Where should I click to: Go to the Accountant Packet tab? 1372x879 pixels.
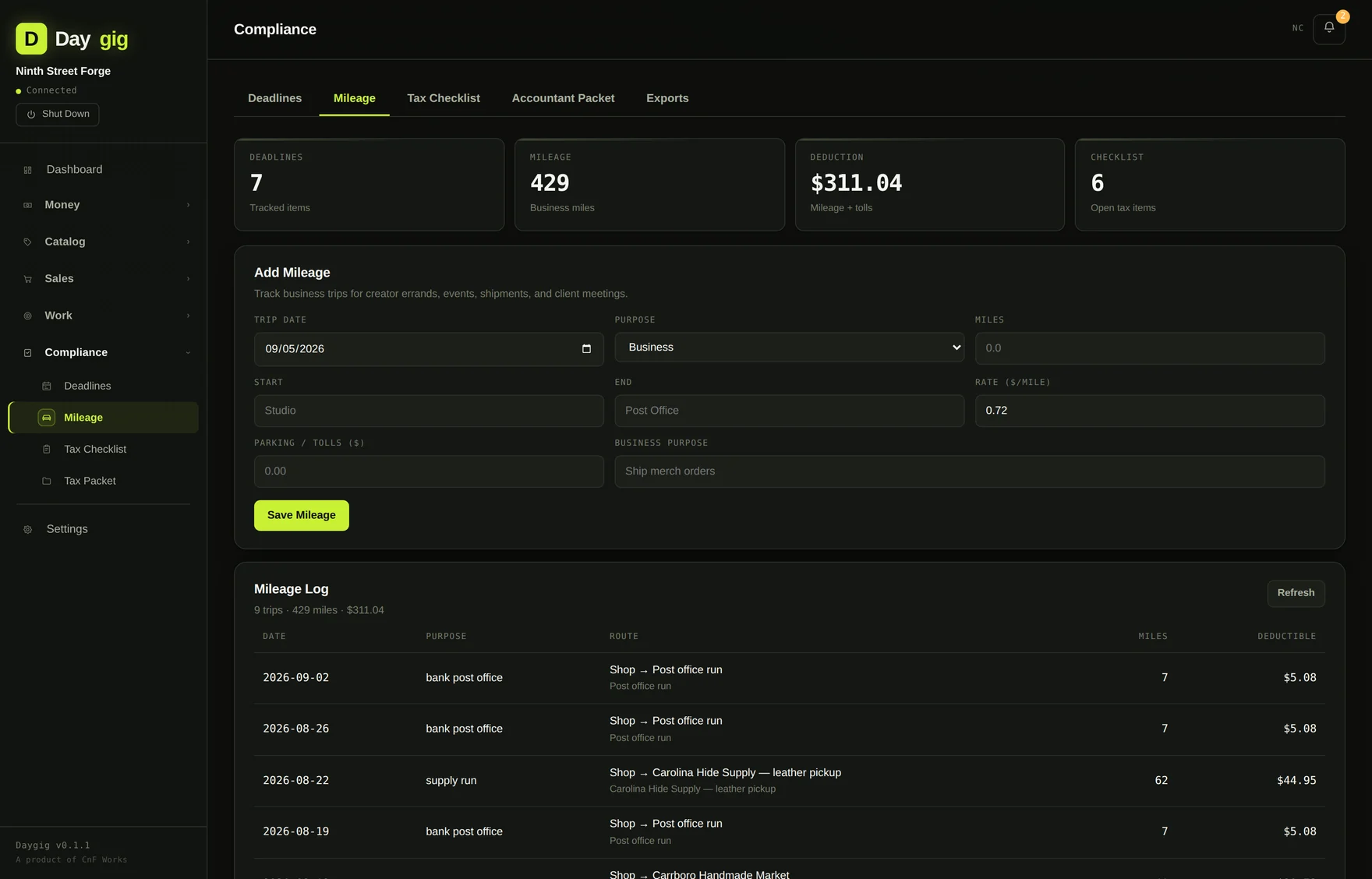click(x=563, y=98)
